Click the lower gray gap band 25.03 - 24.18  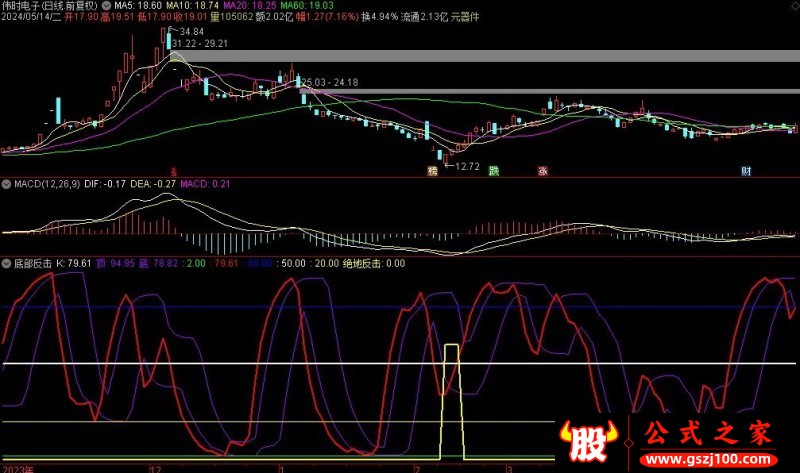[x=550, y=93]
